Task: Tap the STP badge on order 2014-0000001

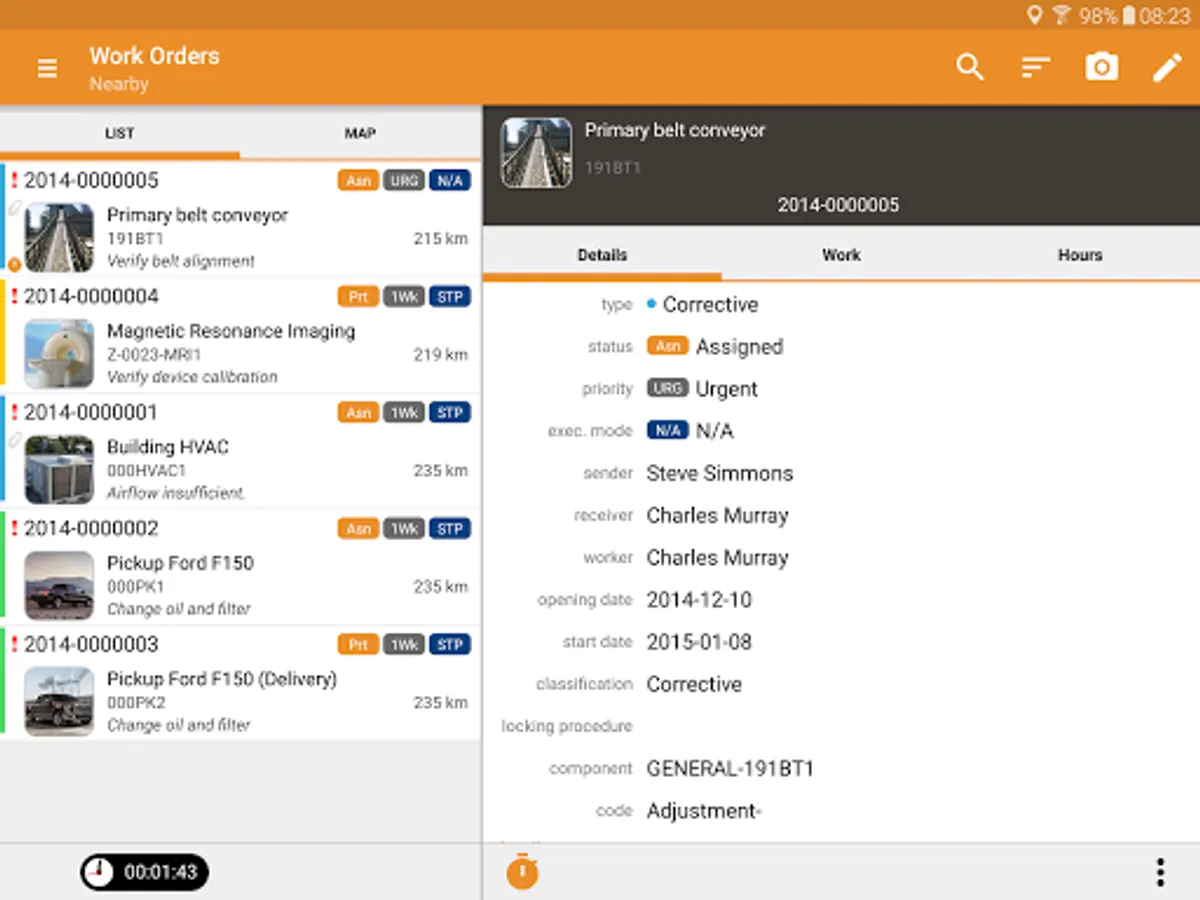Action: (450, 413)
